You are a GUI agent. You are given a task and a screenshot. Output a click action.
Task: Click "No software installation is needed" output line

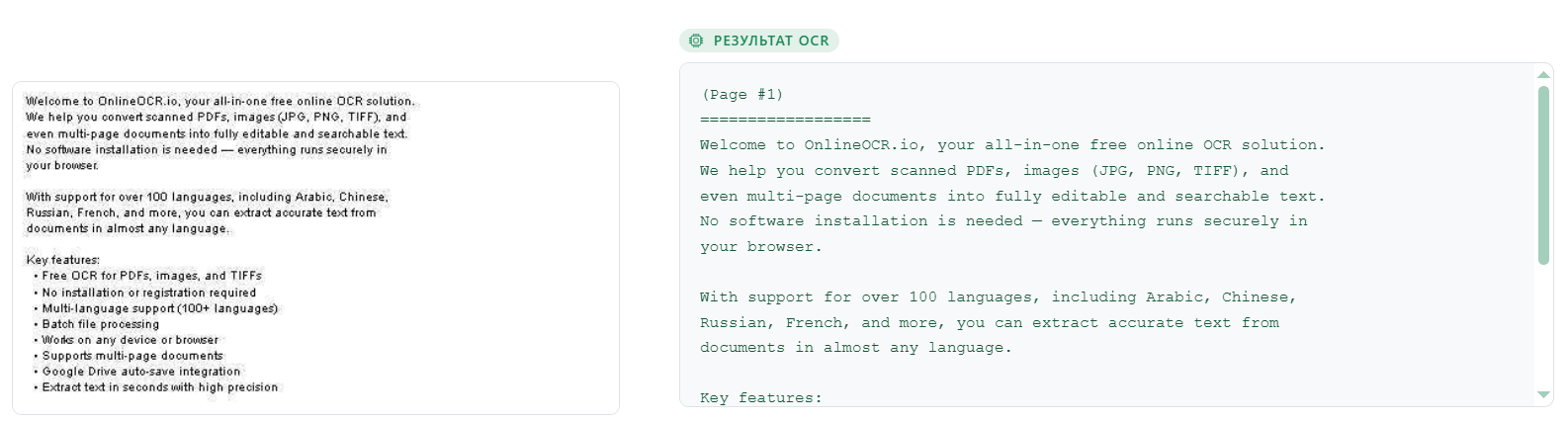tap(1003, 221)
